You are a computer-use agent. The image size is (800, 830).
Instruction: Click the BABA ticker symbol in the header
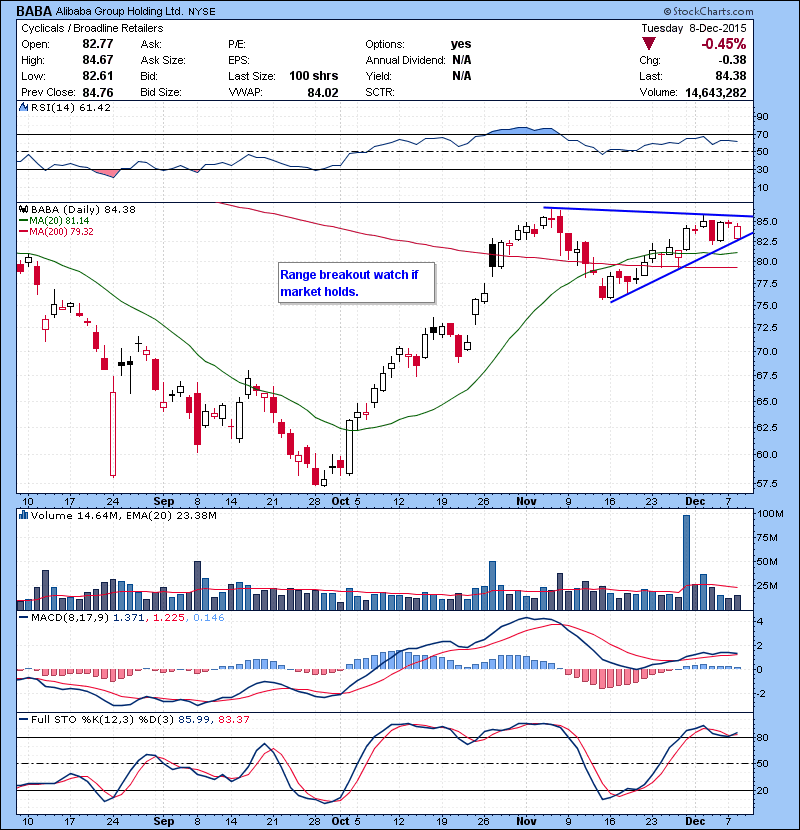point(34,11)
